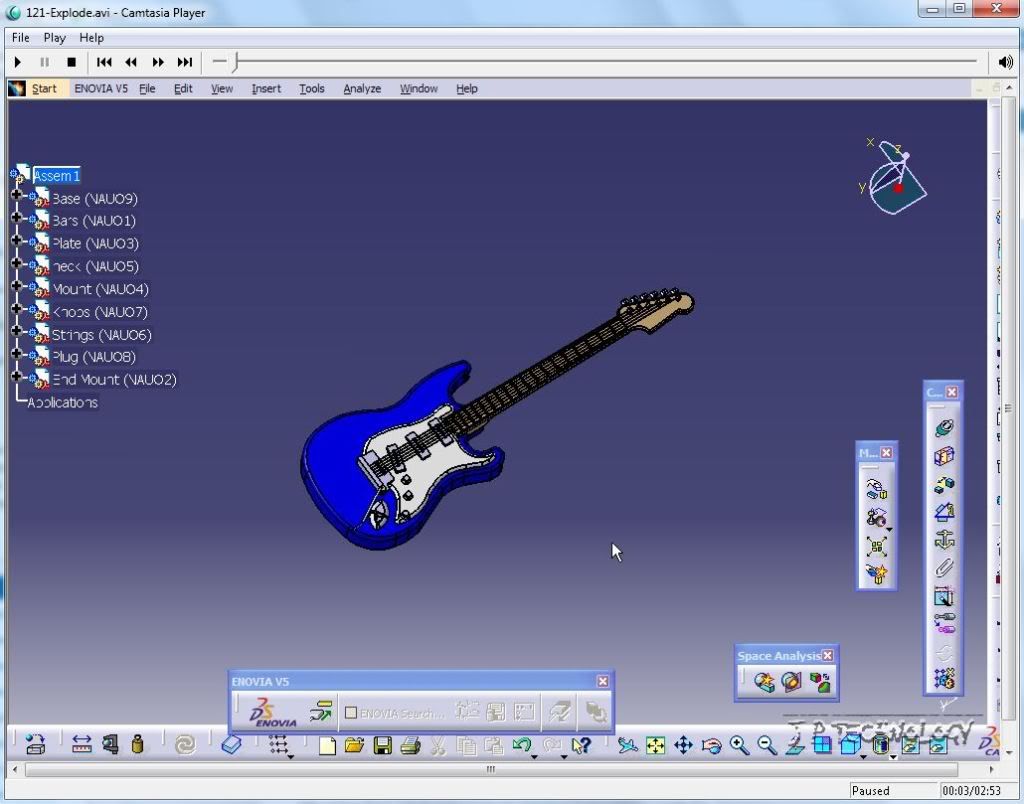Open the CATIA Start menu
Image resolution: width=1024 pixels, height=804 pixels.
(x=44, y=88)
